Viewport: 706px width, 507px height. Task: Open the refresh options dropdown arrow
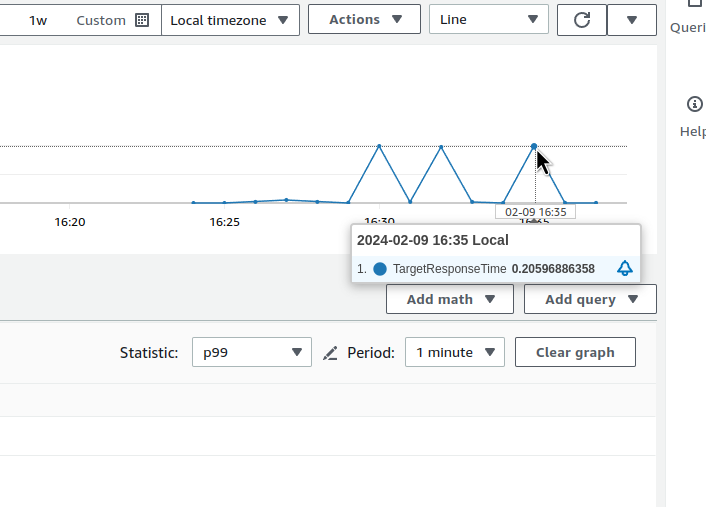pos(631,20)
